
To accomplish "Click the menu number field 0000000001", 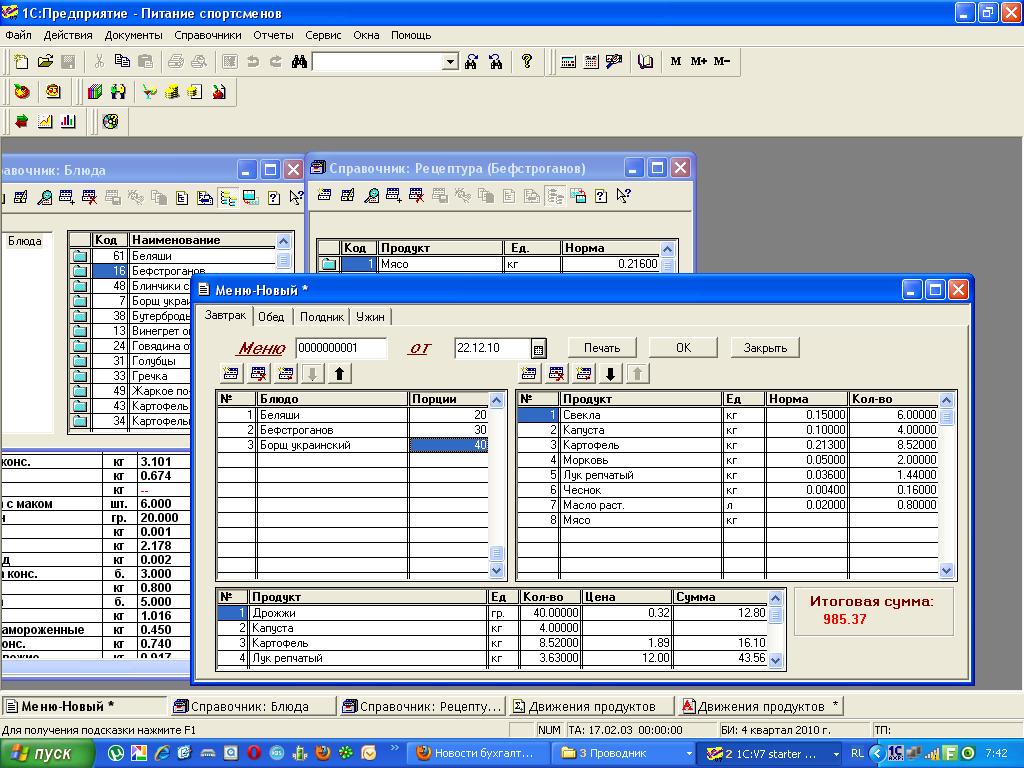I will 341,348.
